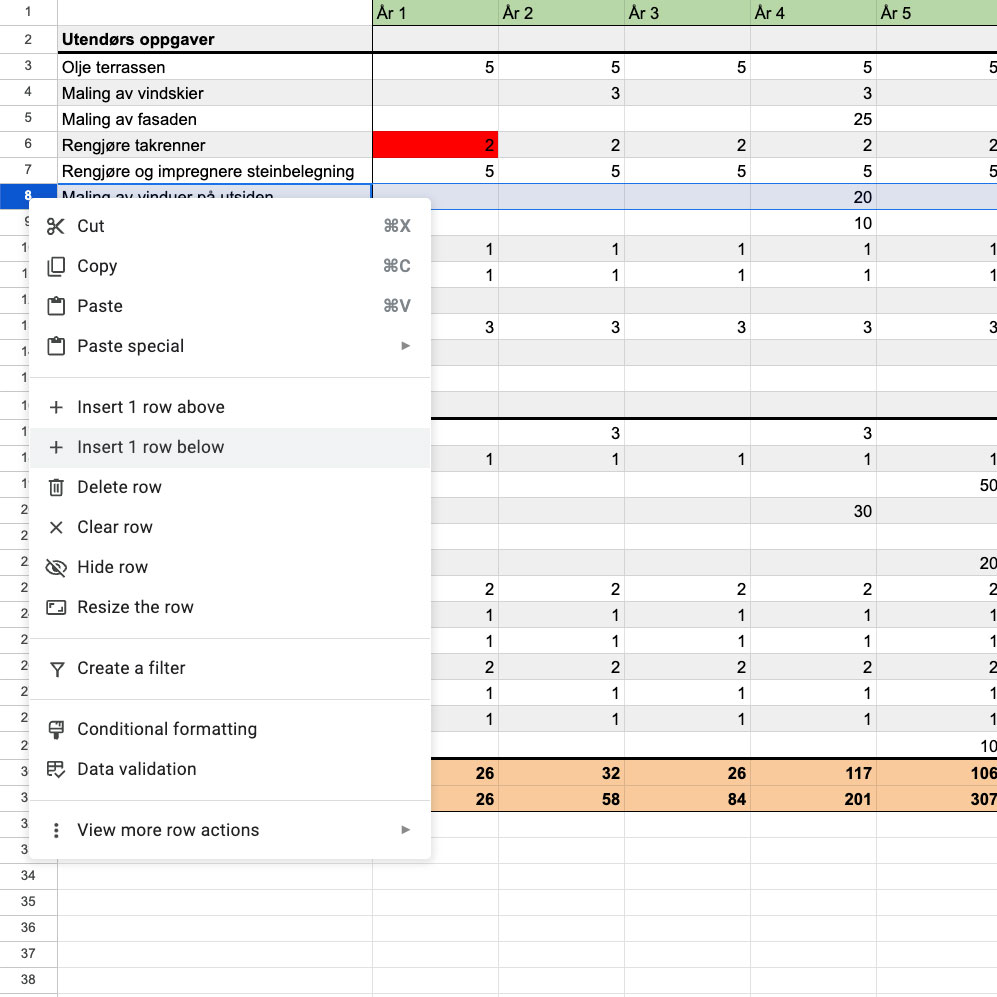Click the scissors Cut icon
This screenshot has height=997, width=997.
(x=56, y=226)
